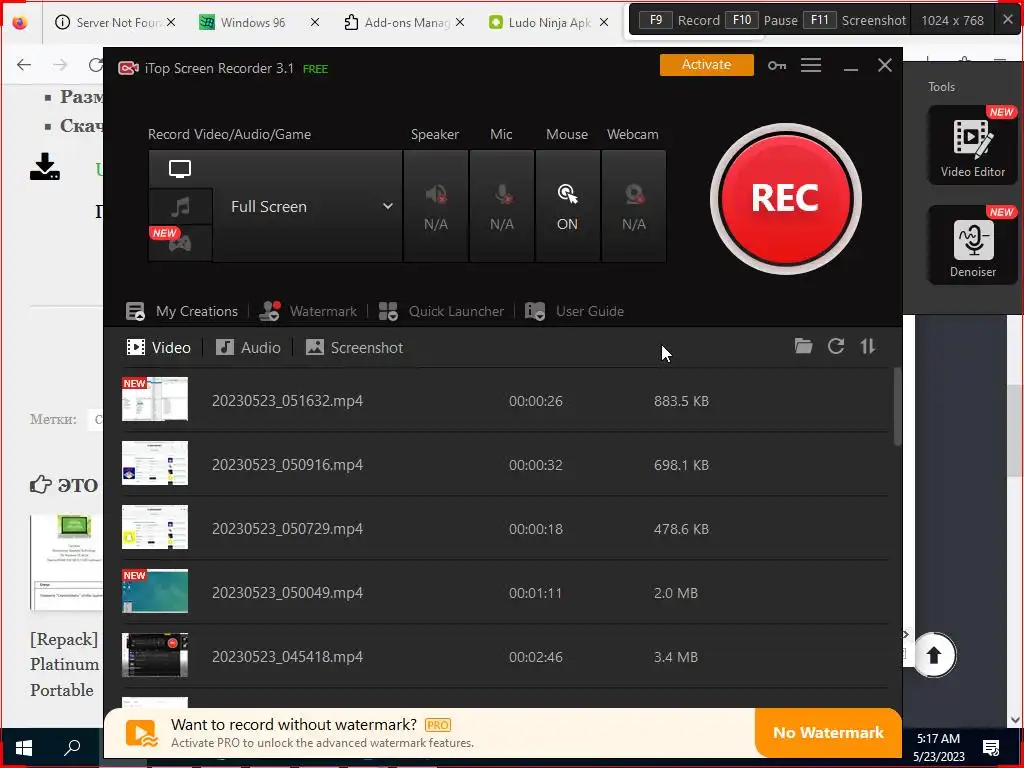Select file name 20230523_050916.mp4
The image size is (1024, 768).
point(287,465)
